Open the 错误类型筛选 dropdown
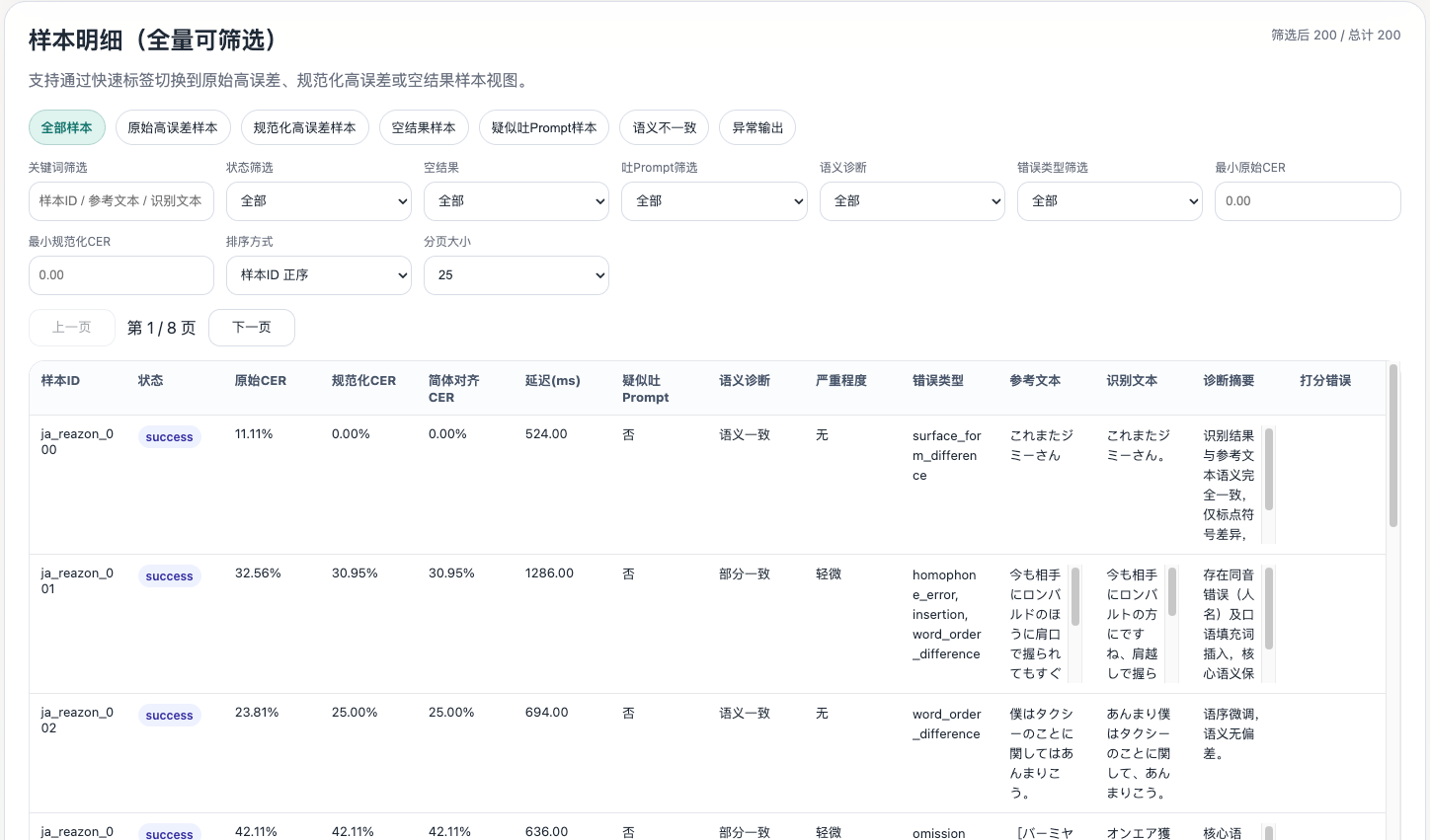1430x840 pixels. coord(1110,201)
